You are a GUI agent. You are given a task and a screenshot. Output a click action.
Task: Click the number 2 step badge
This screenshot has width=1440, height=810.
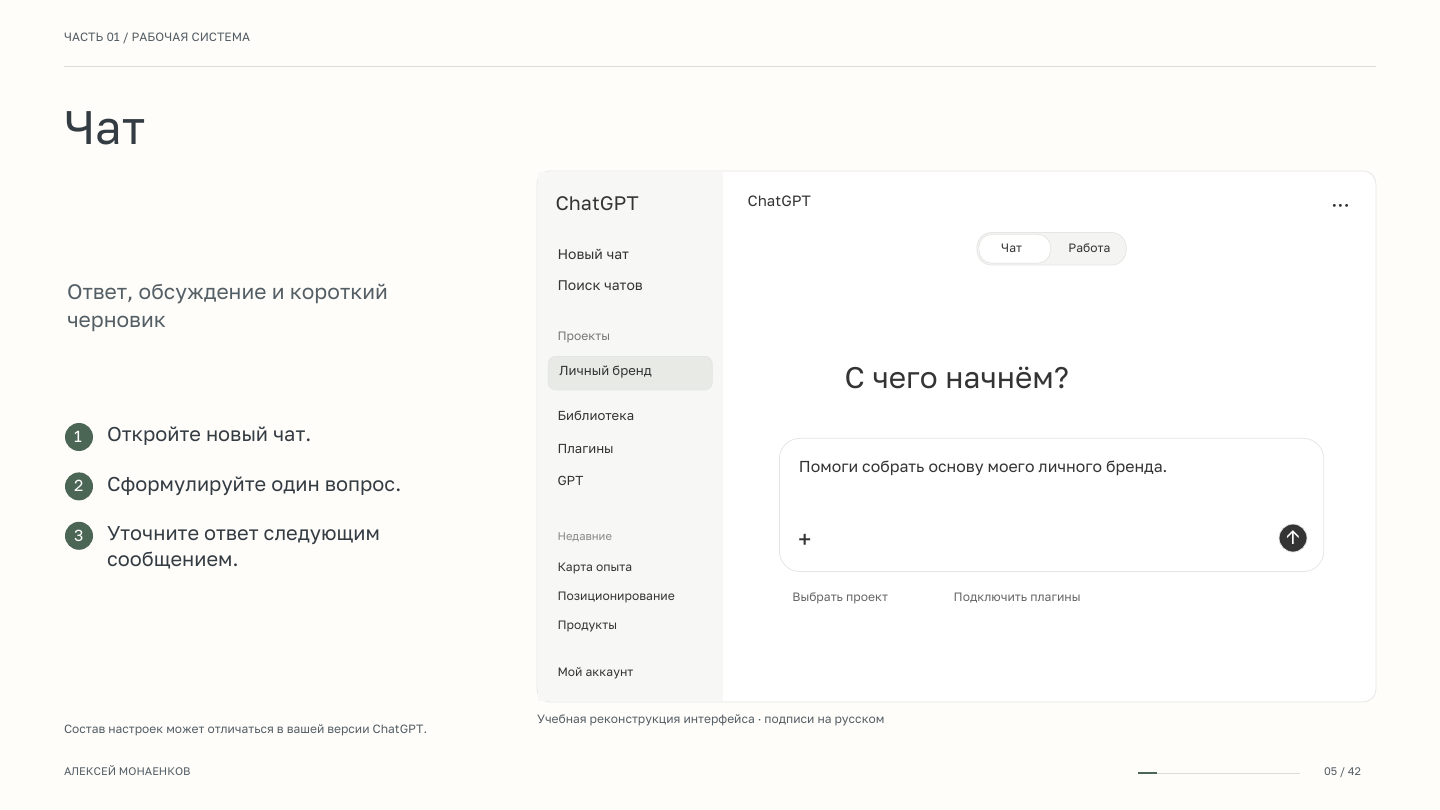pyautogui.click(x=79, y=486)
